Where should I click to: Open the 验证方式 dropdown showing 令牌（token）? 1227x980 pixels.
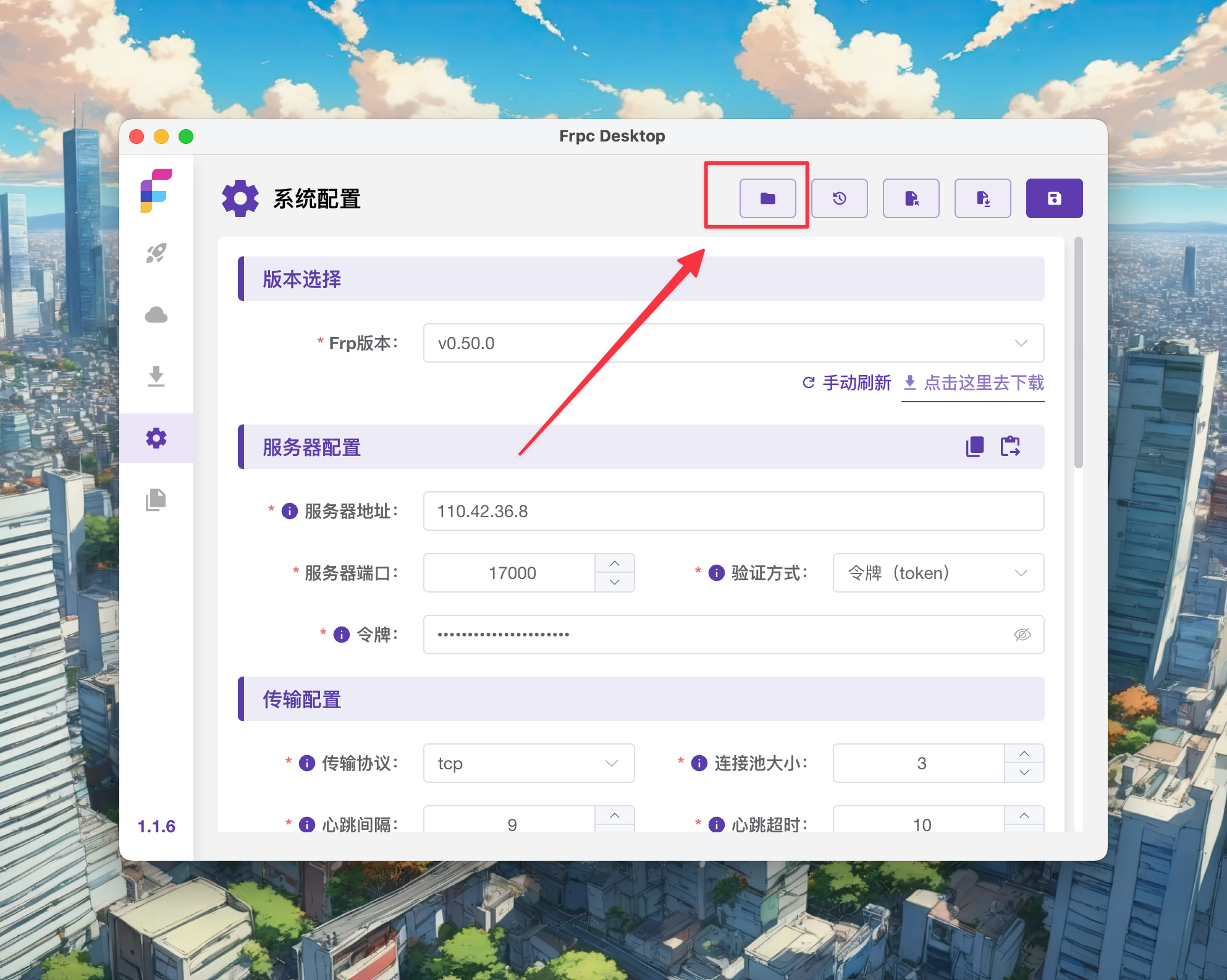tap(938, 573)
